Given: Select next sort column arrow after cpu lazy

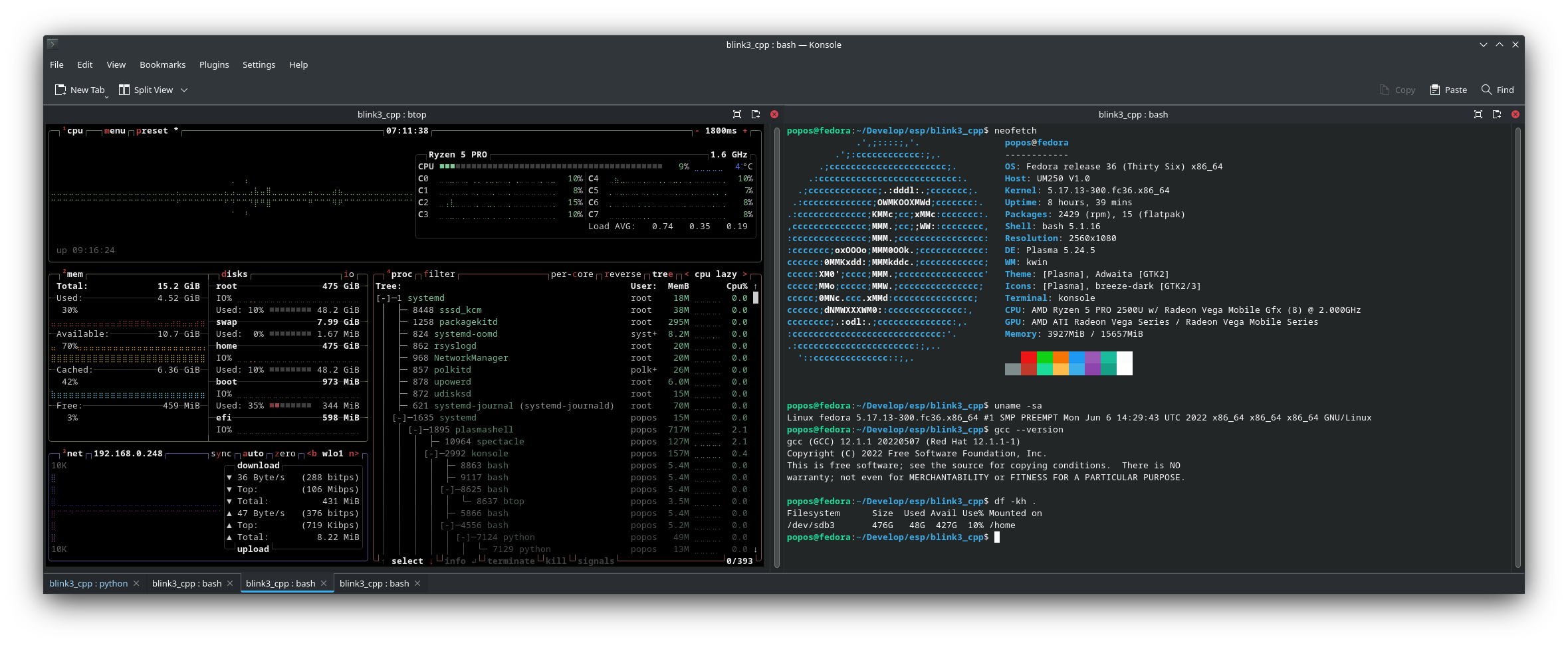Looking at the screenshot, I should pos(745,274).
